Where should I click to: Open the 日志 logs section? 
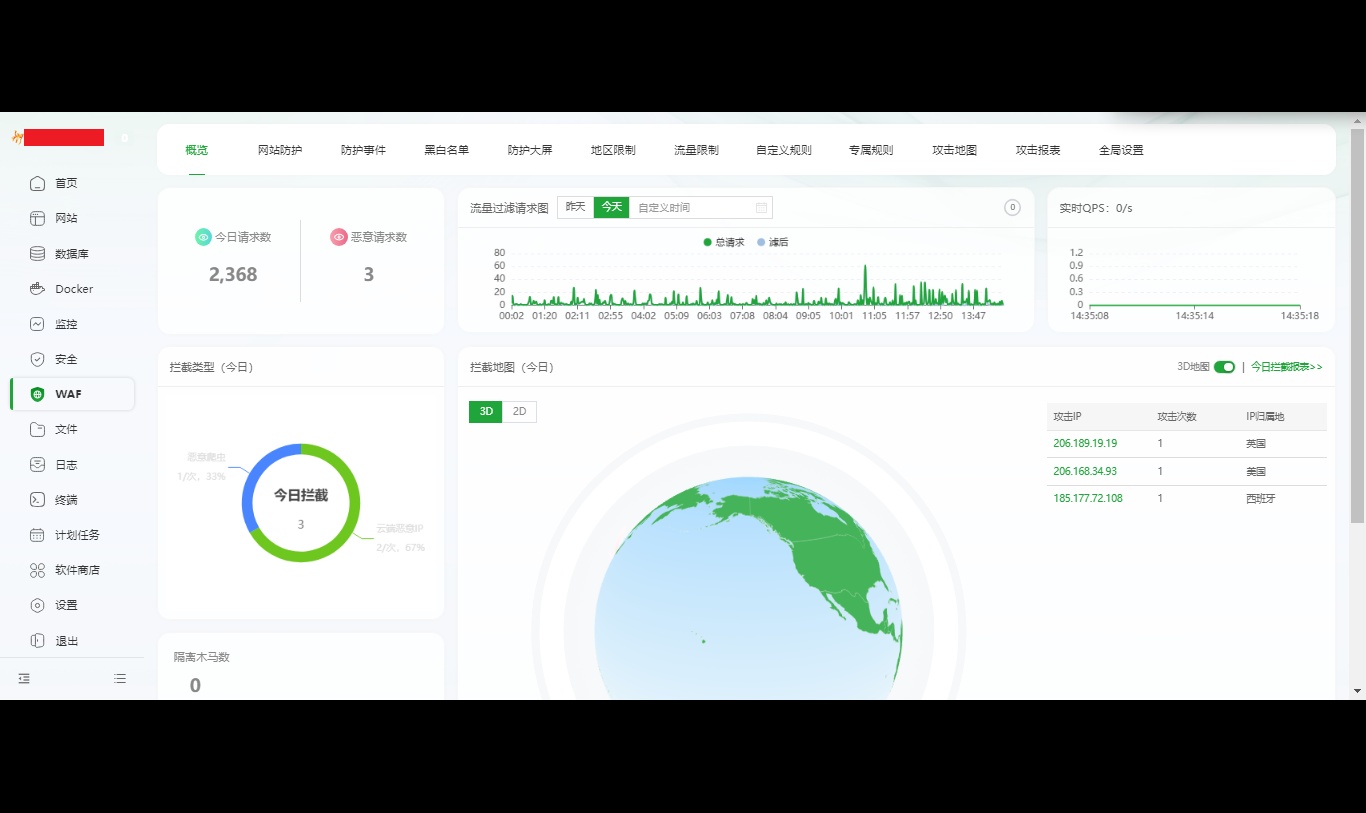(x=66, y=465)
